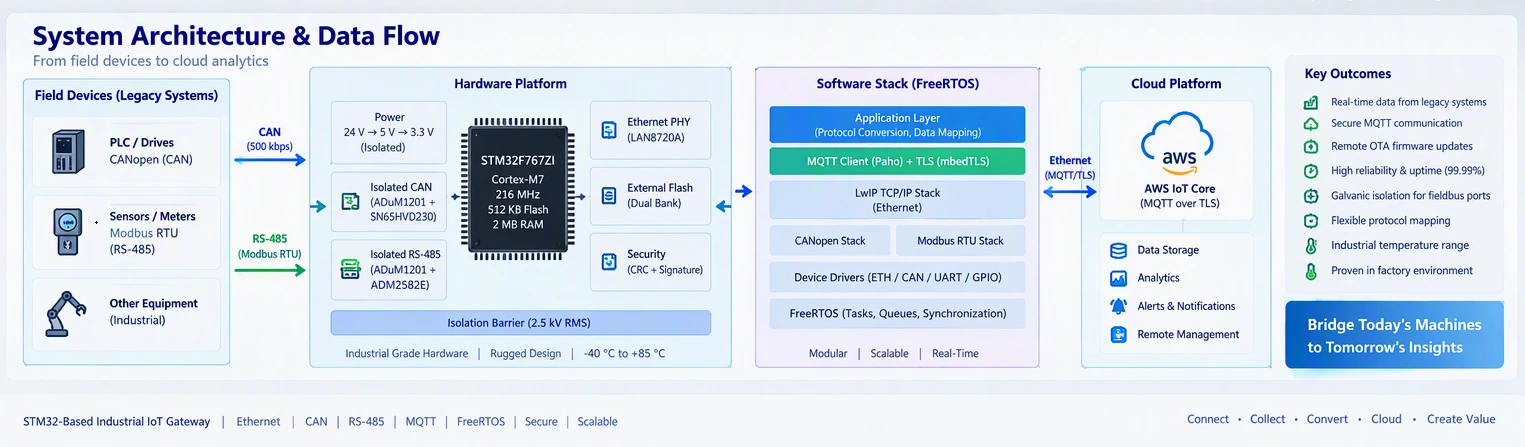Screen dimensions: 1525x447
Task: Click the Modular footer text
Action: [828, 353]
